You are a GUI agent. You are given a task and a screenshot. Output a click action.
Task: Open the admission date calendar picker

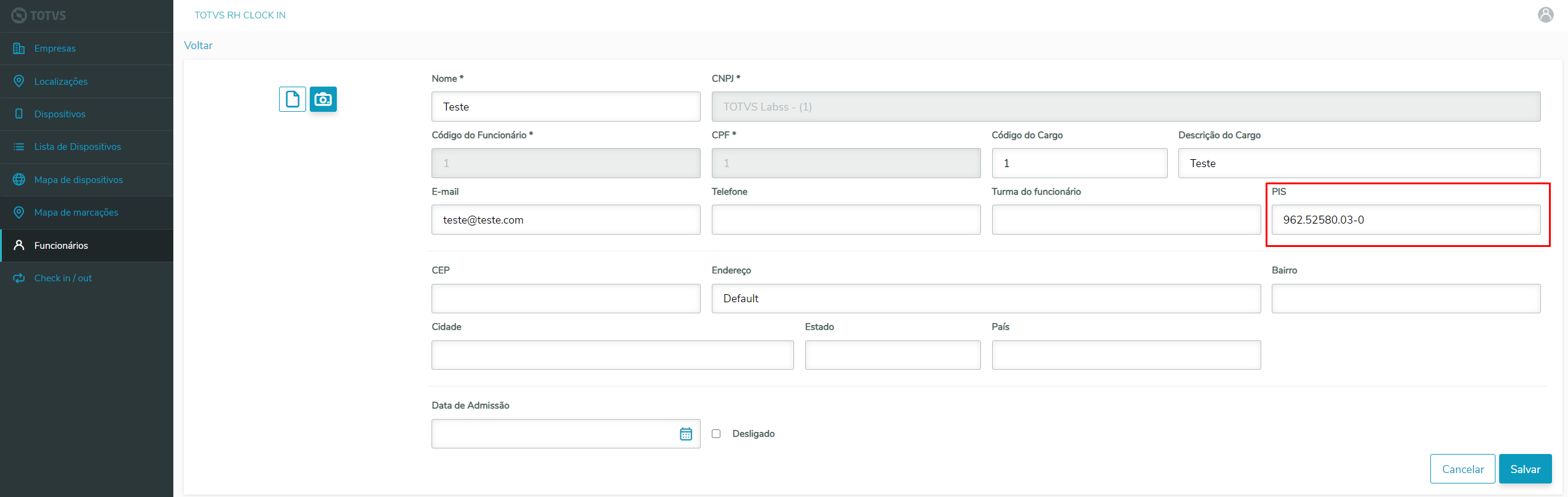(686, 434)
